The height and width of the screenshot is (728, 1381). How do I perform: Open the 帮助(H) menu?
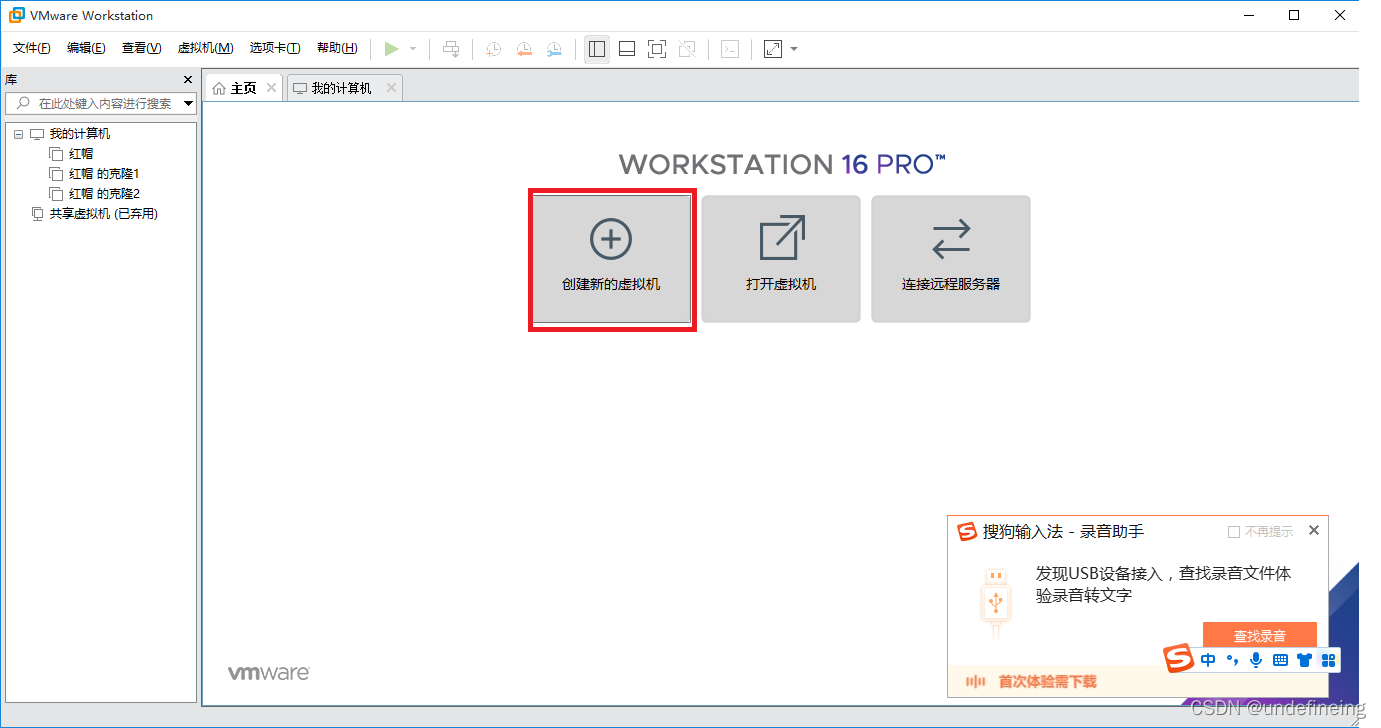pos(337,48)
